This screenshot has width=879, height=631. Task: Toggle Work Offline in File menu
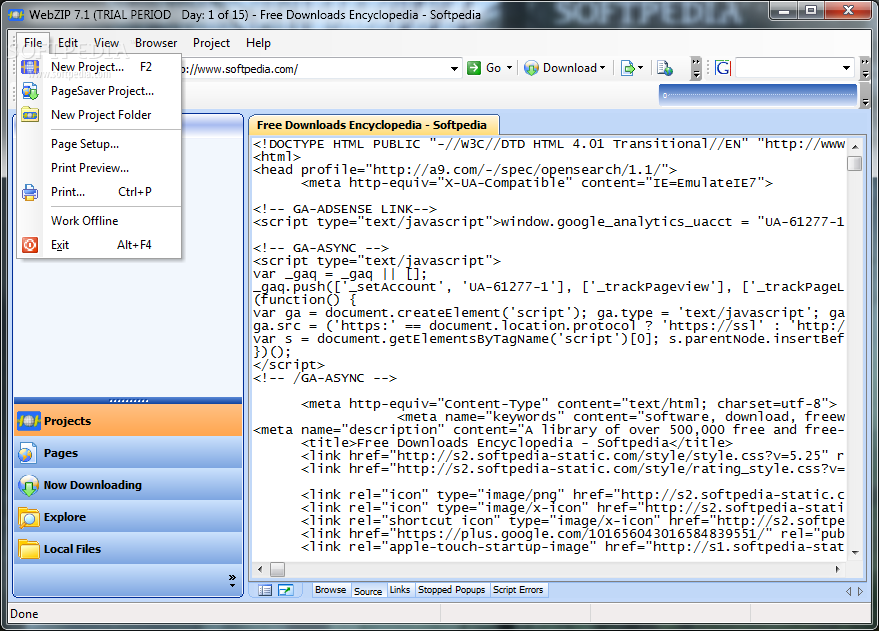click(x=85, y=221)
